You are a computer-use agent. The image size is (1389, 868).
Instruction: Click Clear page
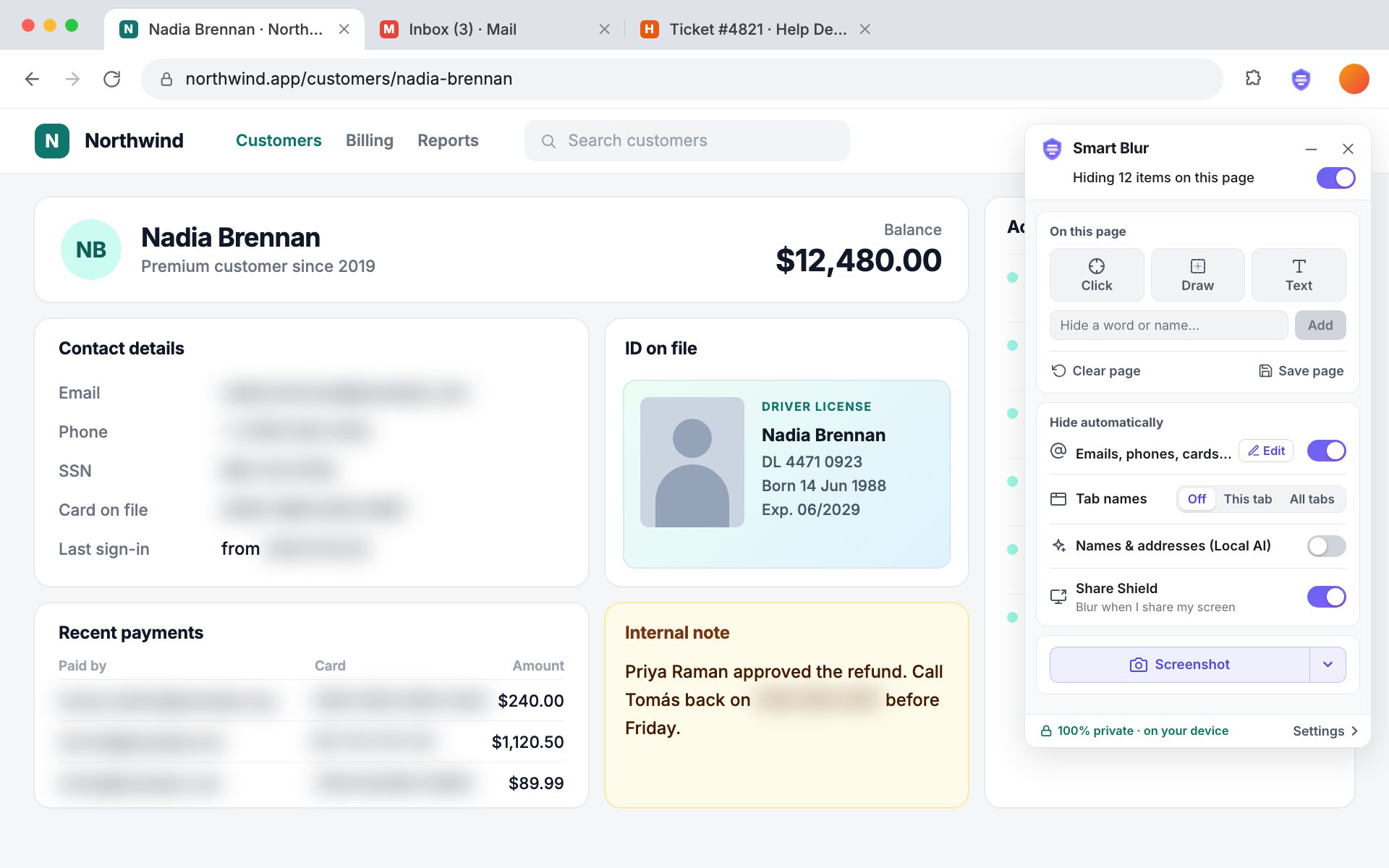(1096, 371)
